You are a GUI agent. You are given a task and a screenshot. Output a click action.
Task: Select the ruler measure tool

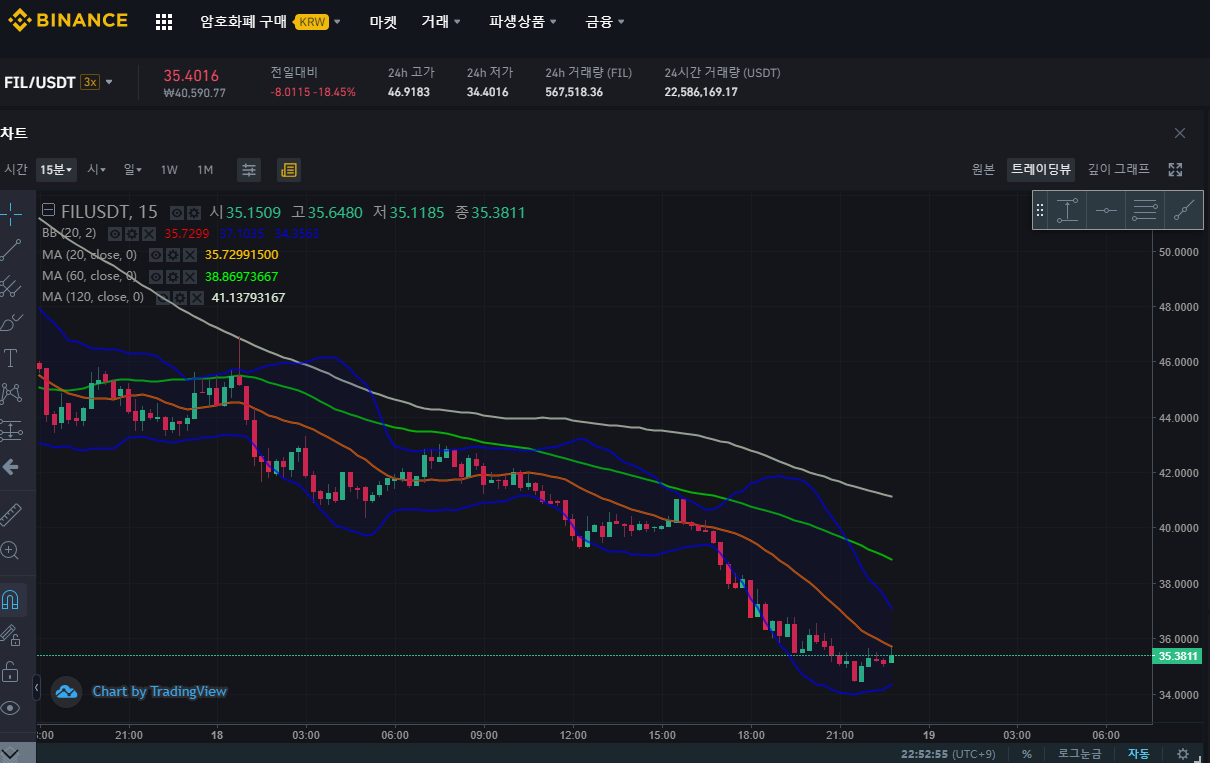tap(11, 514)
